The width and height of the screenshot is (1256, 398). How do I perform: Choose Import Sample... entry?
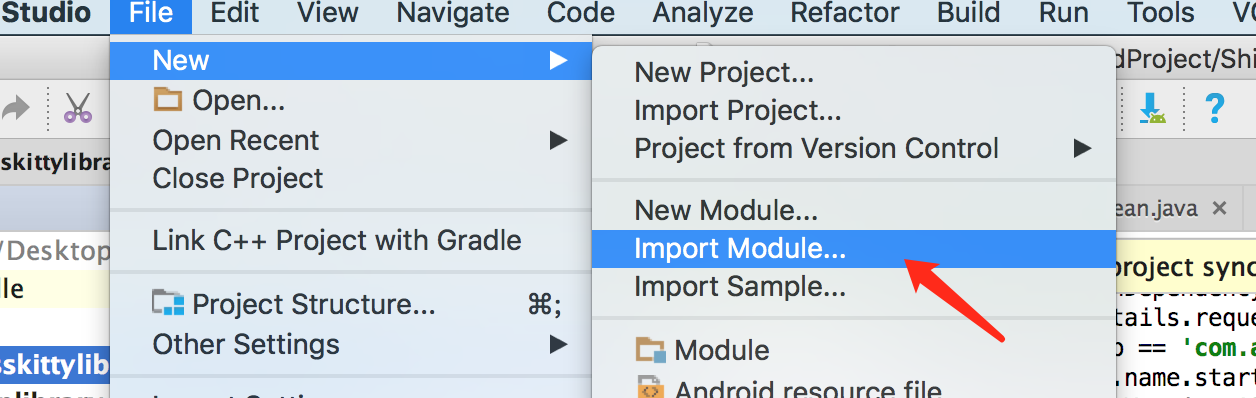(740, 288)
